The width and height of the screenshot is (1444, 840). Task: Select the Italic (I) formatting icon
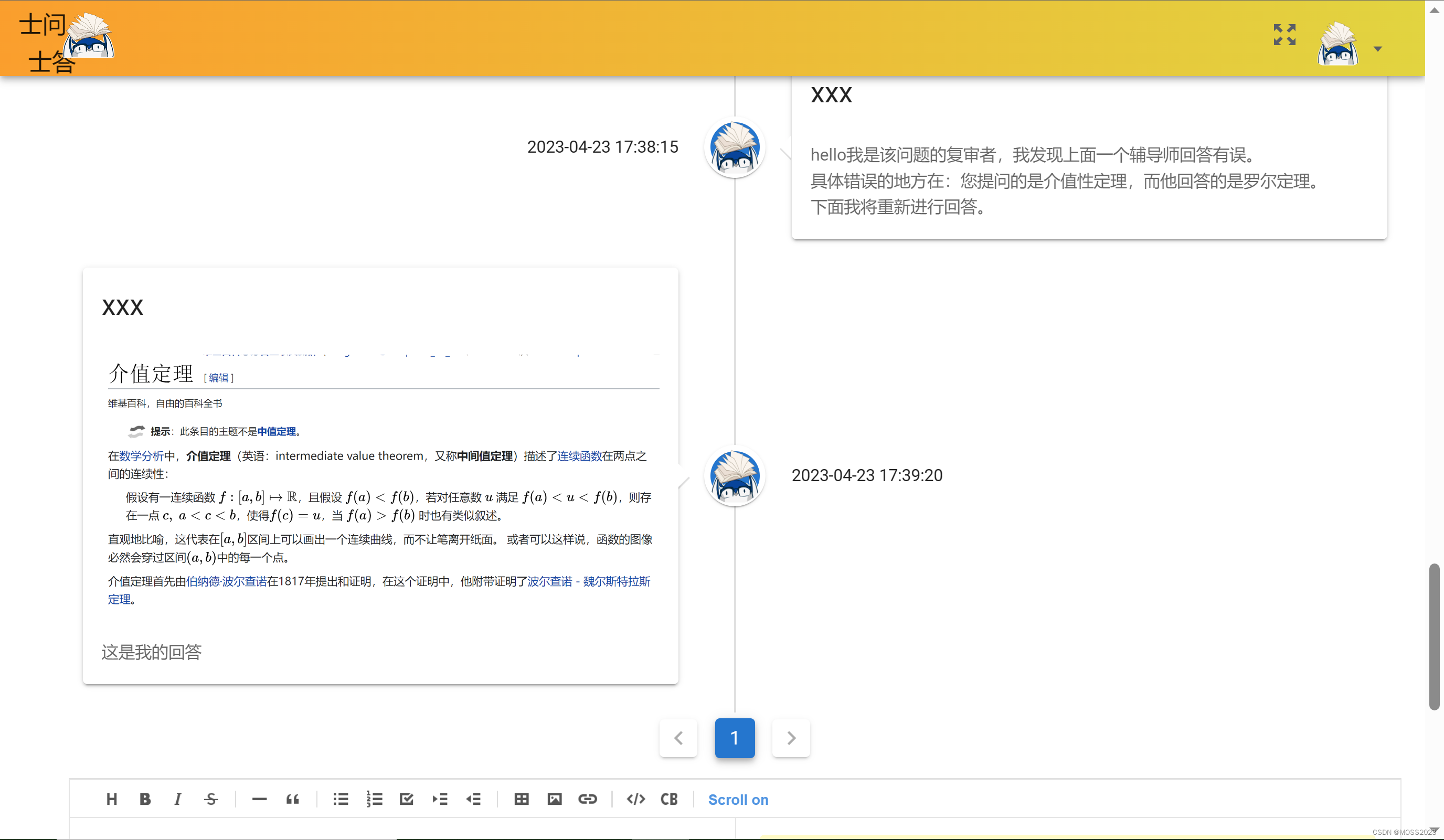(178, 799)
